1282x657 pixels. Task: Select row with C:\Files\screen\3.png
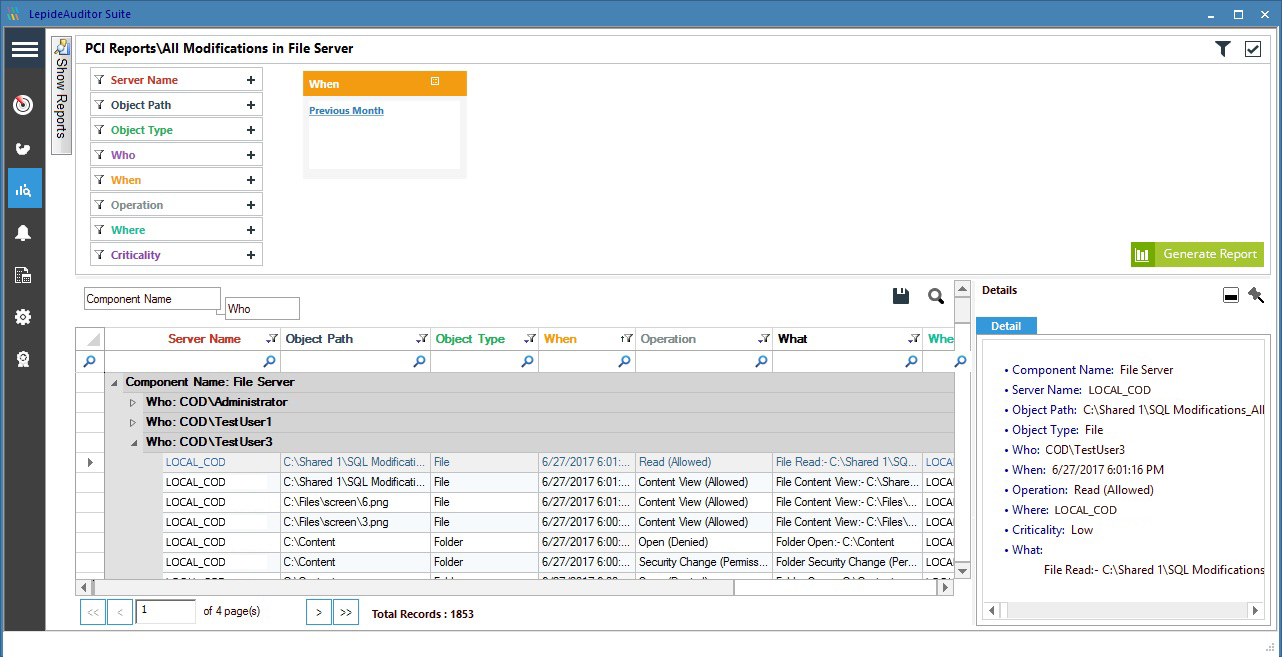point(529,522)
